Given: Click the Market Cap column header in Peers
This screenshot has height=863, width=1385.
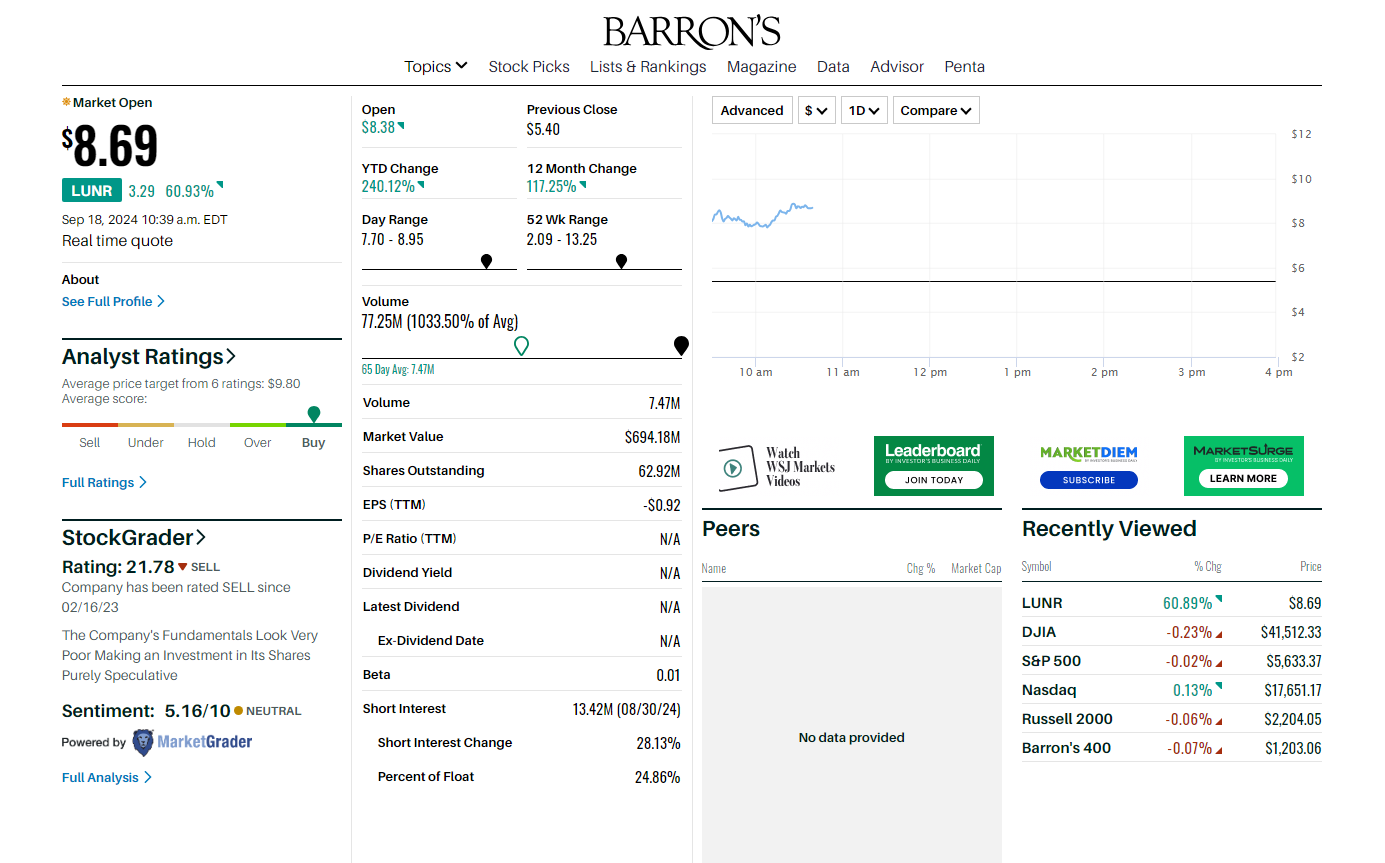Looking at the screenshot, I should click(x=976, y=568).
